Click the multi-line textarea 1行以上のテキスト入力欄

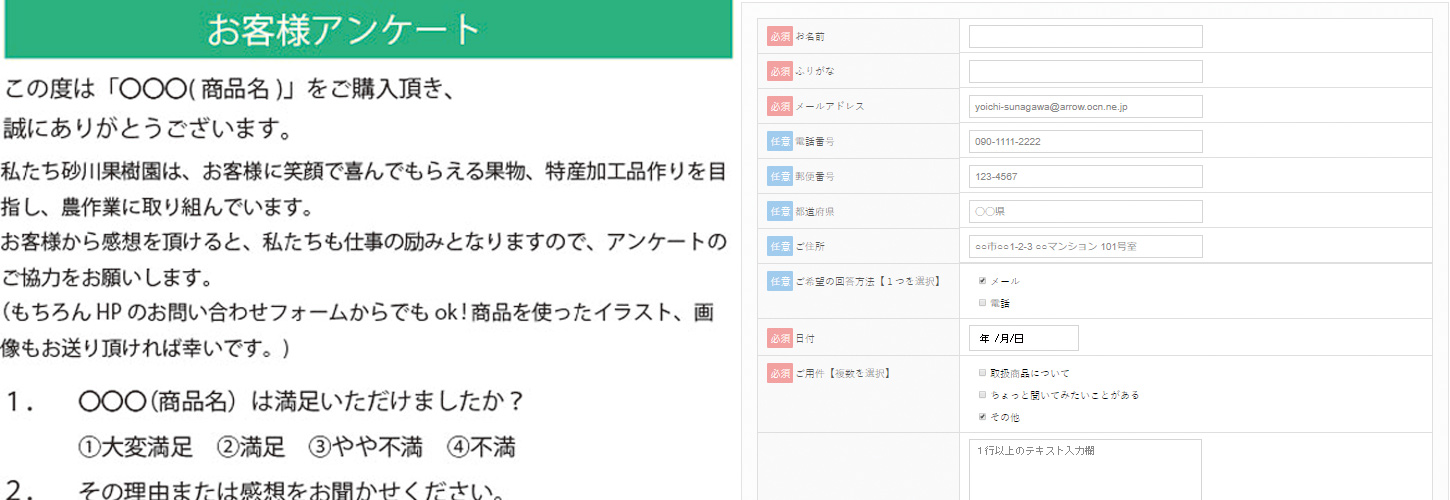(1085, 470)
